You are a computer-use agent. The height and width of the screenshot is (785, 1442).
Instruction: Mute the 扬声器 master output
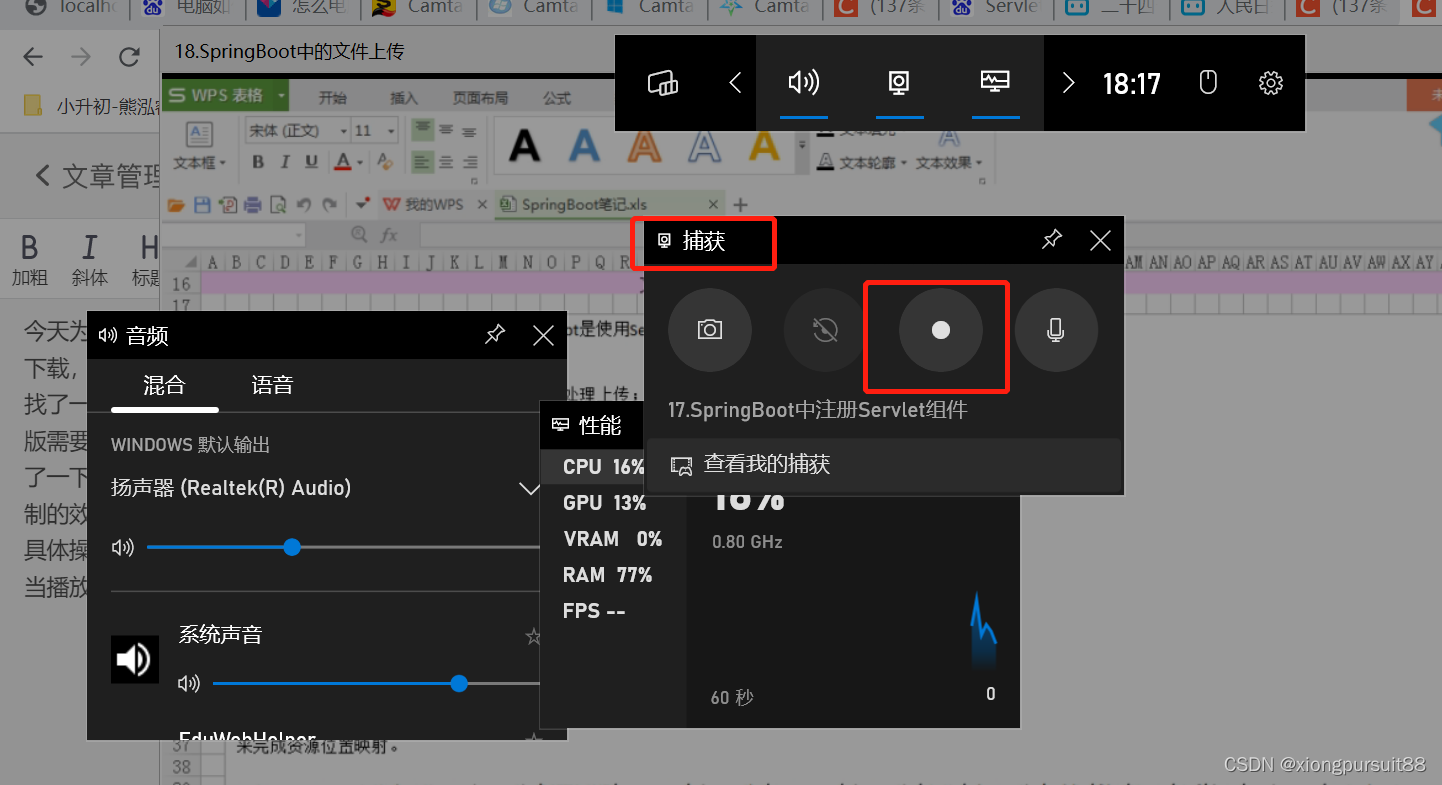pos(122,547)
